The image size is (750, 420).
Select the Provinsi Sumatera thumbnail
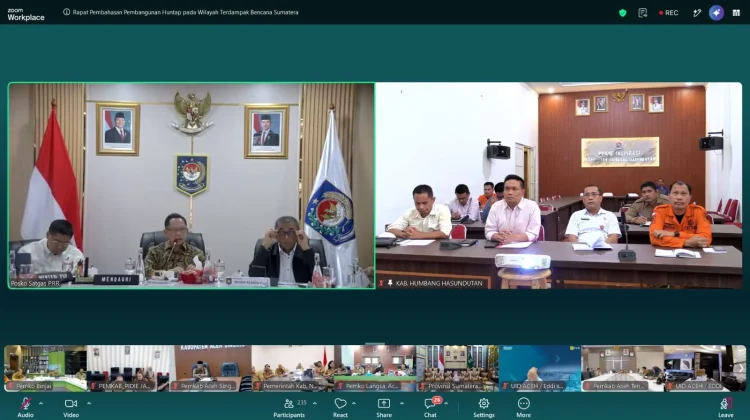pyautogui.click(x=458, y=368)
